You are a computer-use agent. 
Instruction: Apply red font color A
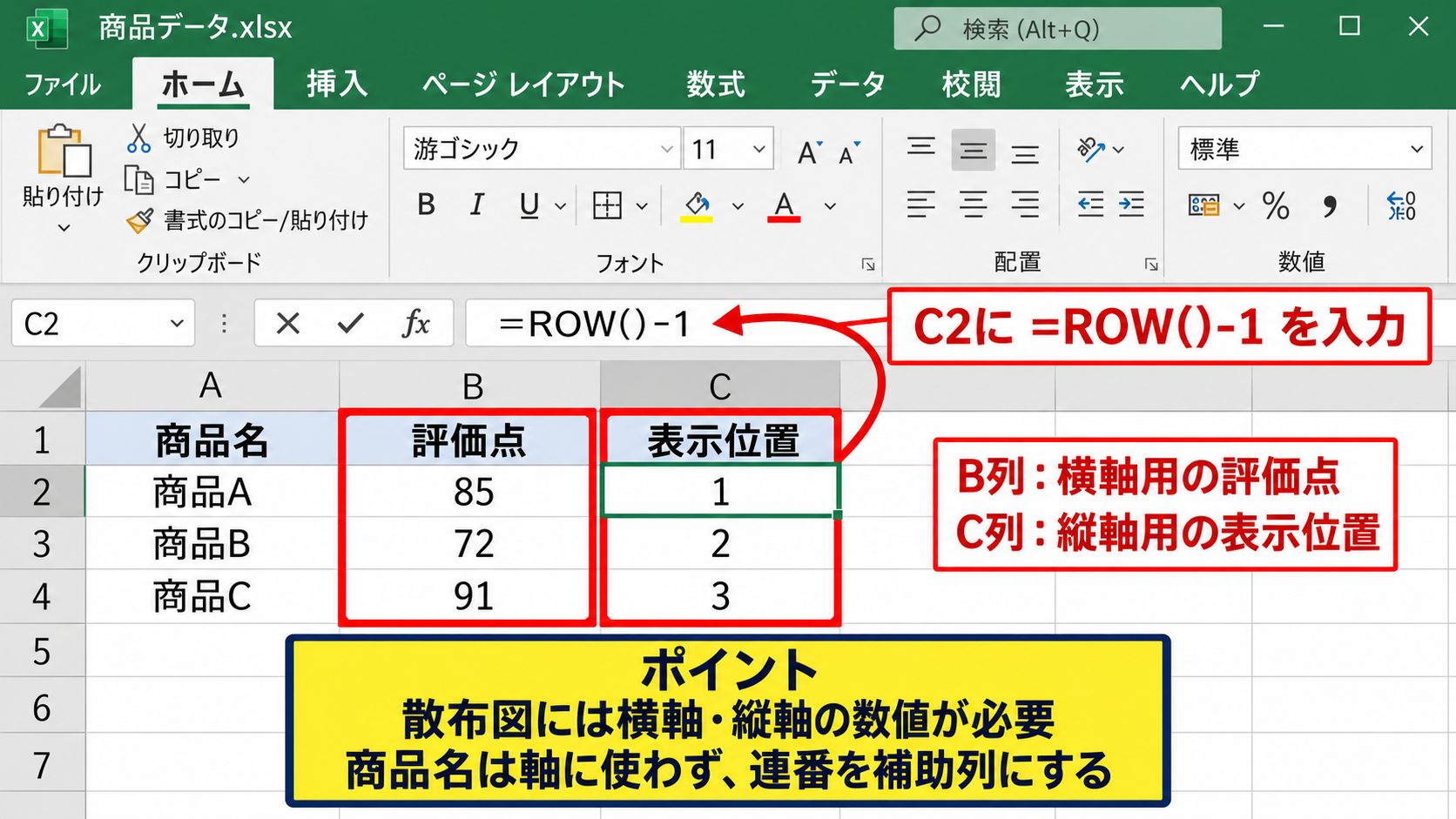[784, 207]
